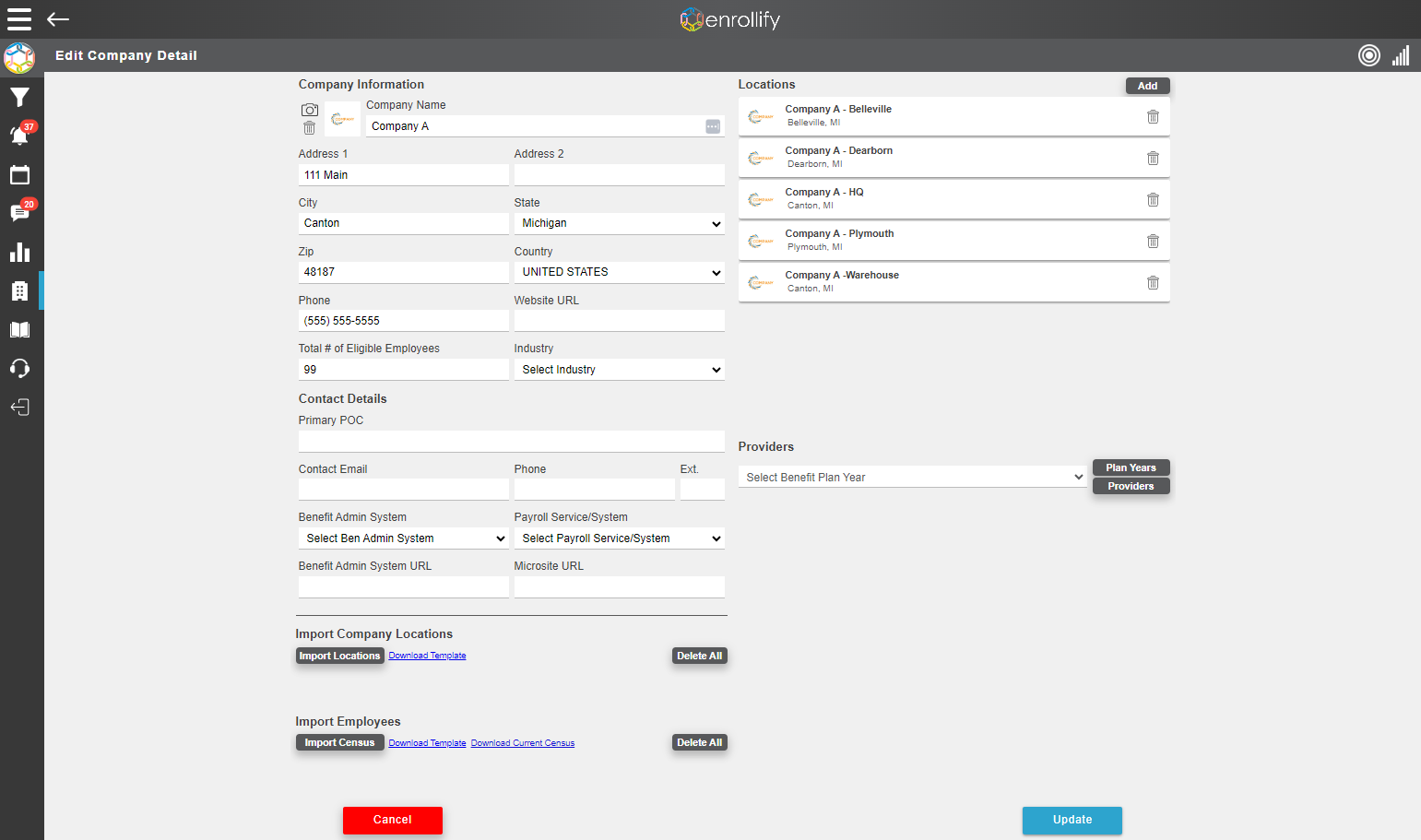Click the ellipsis button in Company Name field
The image size is (1421, 840).
click(713, 126)
